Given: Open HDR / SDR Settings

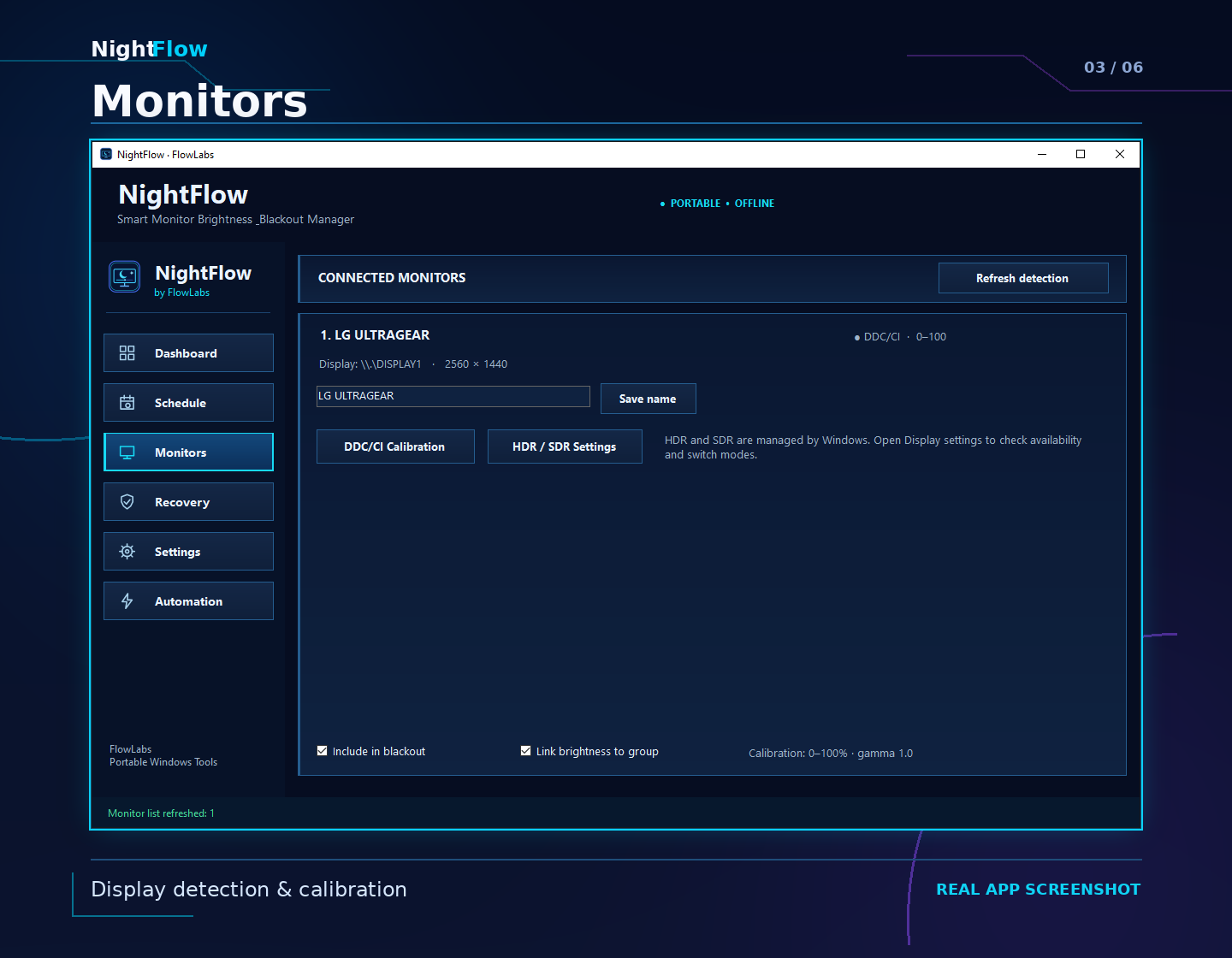Looking at the screenshot, I should (565, 446).
